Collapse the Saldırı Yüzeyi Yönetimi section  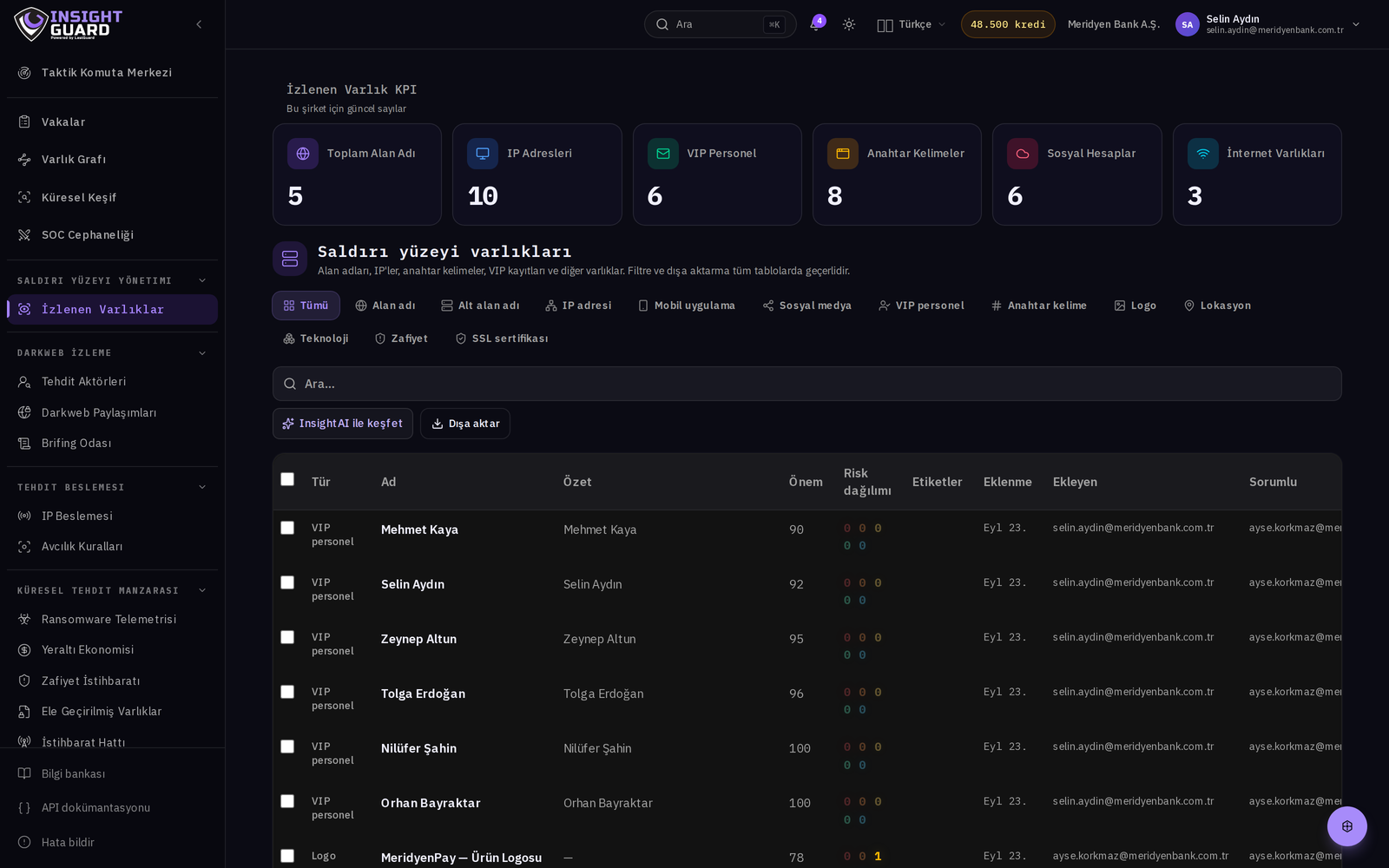click(x=202, y=280)
